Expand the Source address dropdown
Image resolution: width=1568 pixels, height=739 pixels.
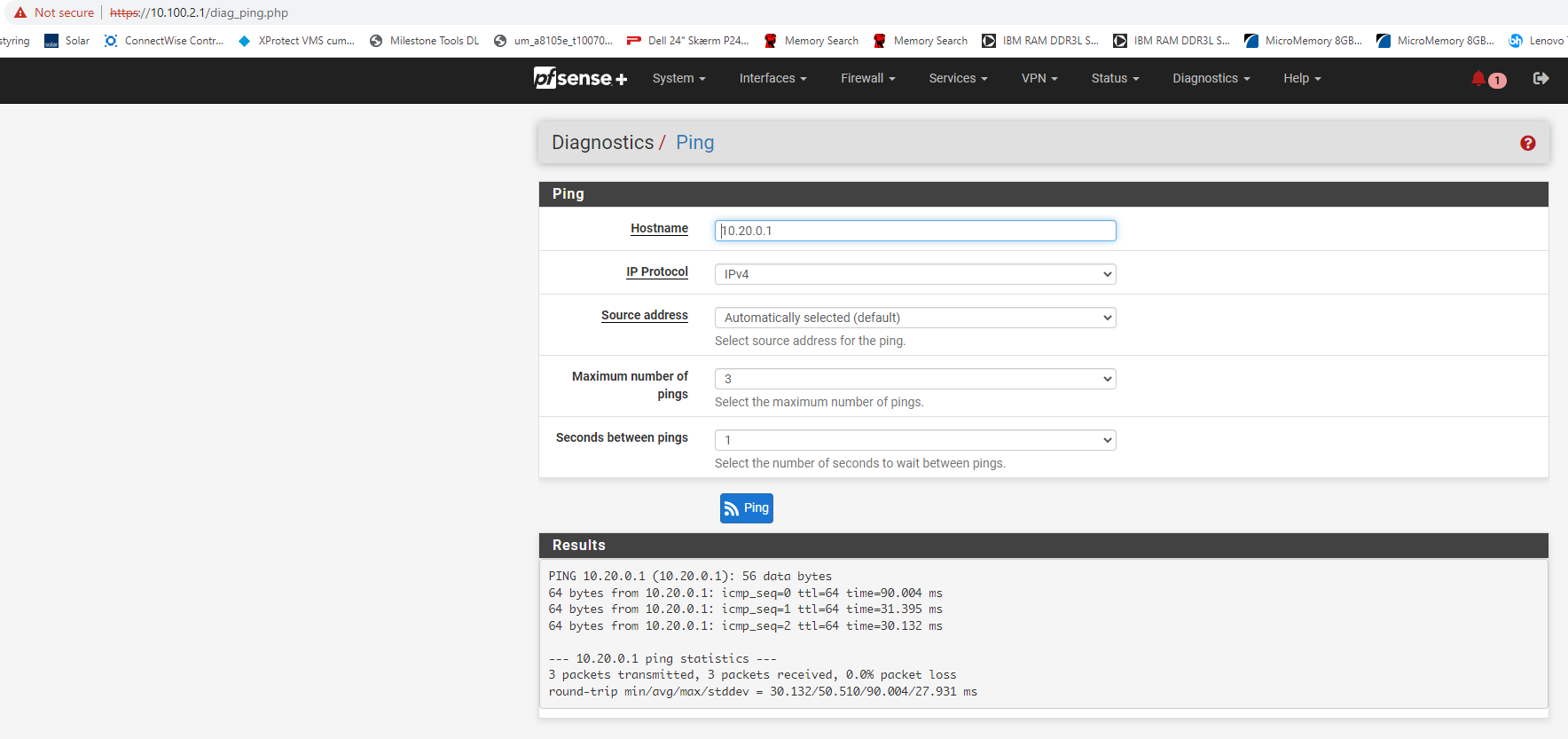coord(914,318)
